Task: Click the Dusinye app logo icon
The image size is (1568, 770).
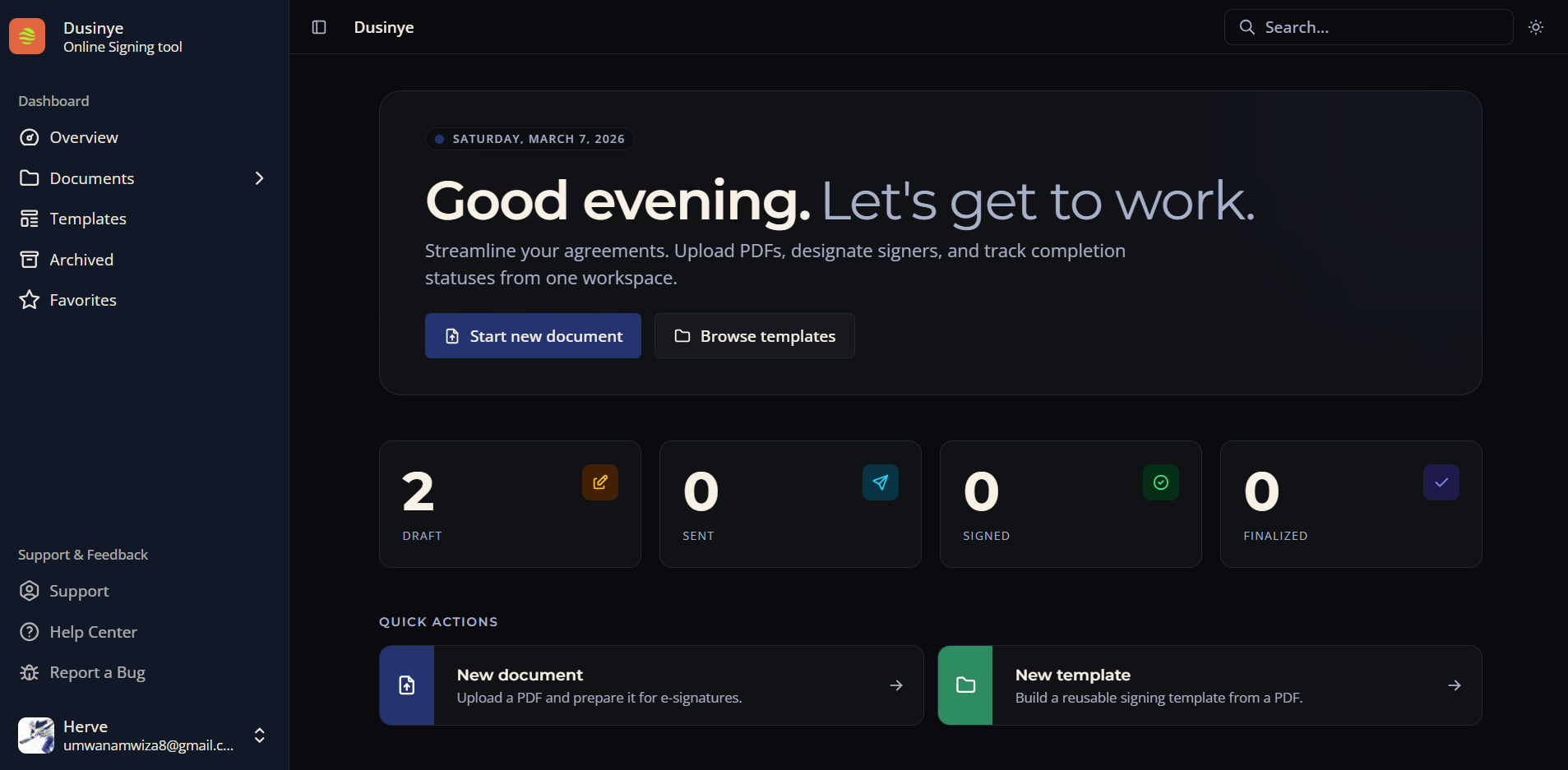Action: point(27,35)
